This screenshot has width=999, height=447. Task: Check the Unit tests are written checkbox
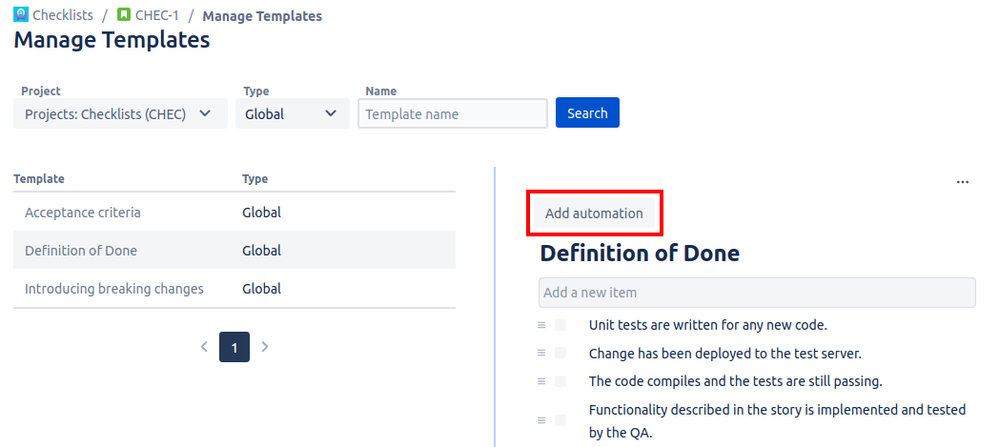pos(561,325)
